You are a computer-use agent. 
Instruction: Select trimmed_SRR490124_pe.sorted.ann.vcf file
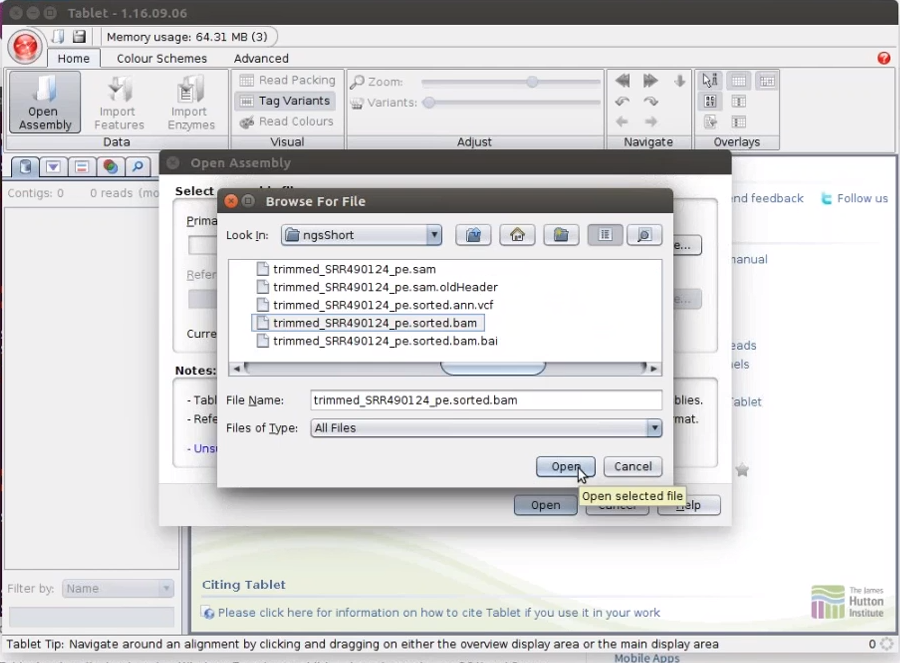(375, 305)
